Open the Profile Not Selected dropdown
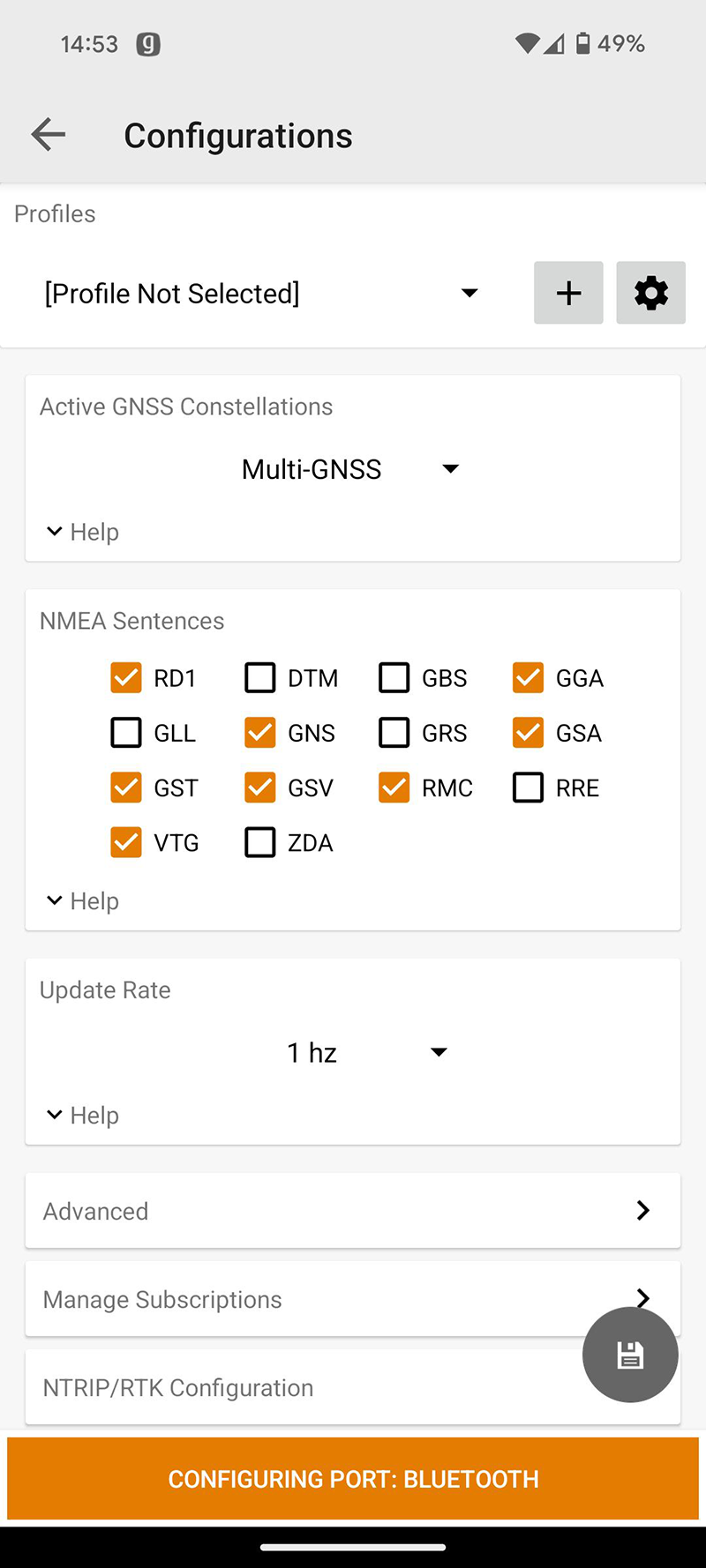Viewport: 706px width, 1568px height. tap(261, 293)
